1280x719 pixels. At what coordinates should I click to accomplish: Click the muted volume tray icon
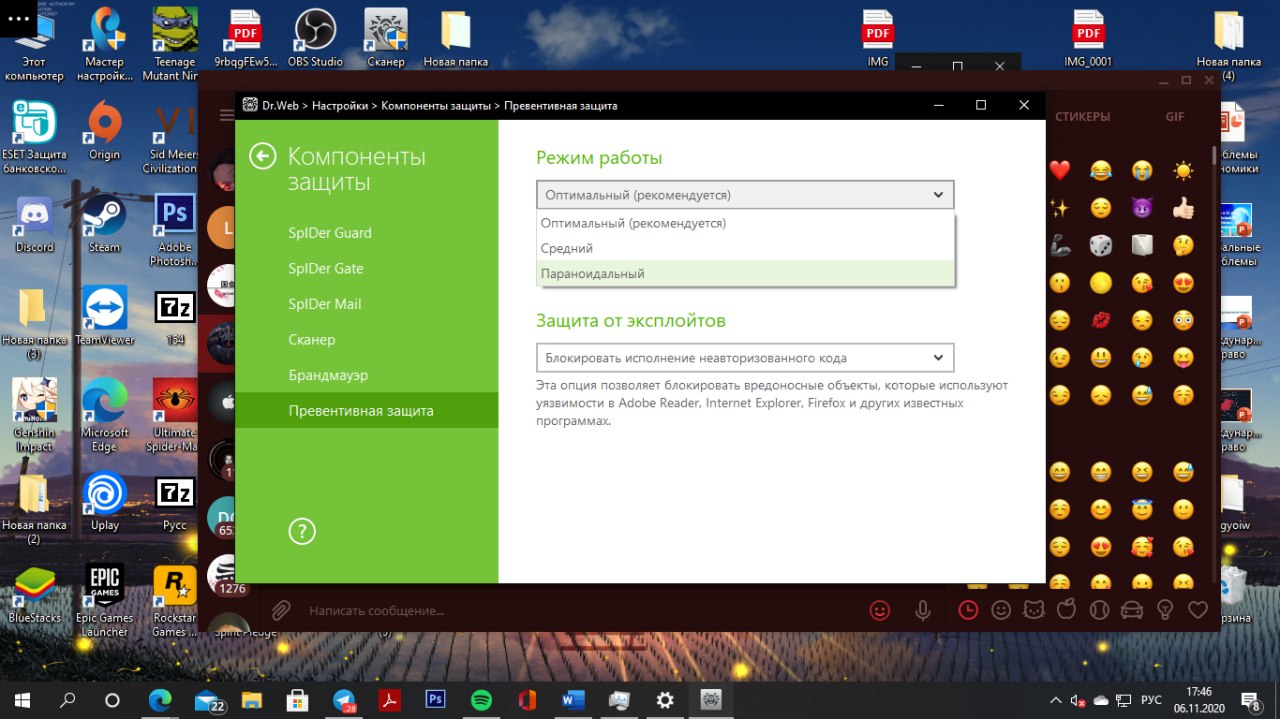point(1078,700)
